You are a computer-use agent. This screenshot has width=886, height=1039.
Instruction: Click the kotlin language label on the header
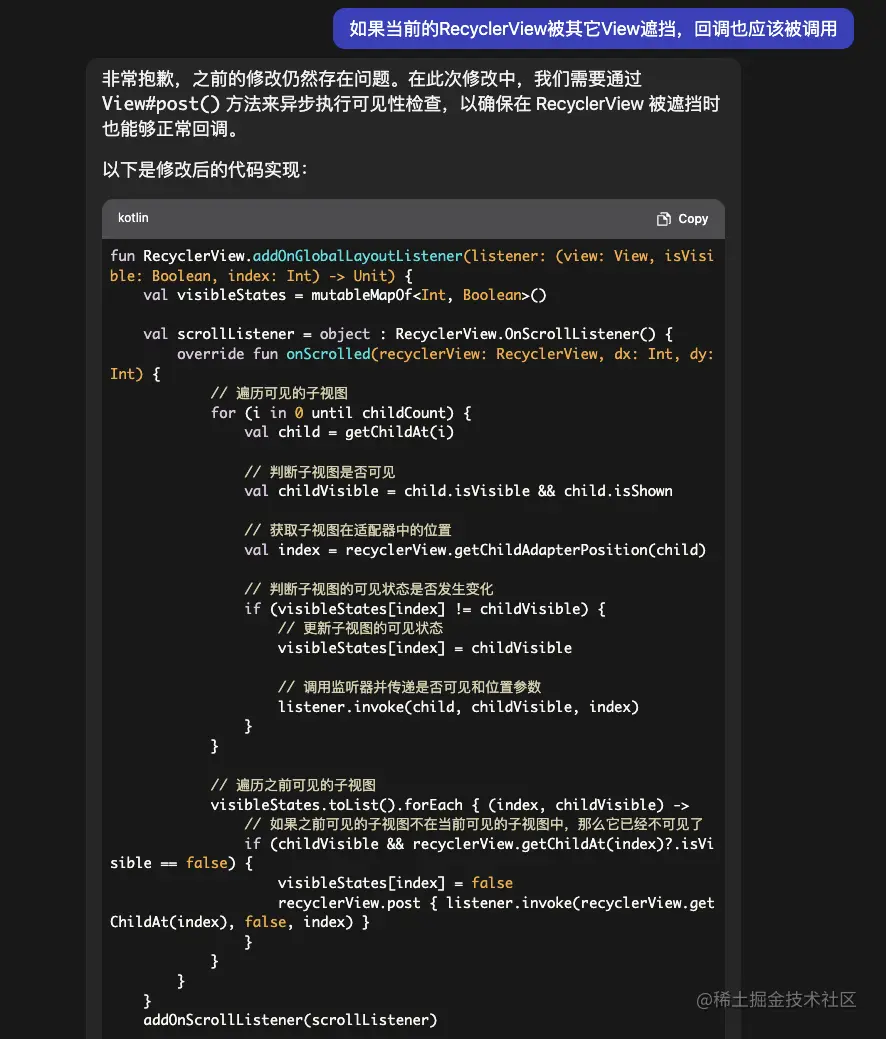[x=133, y=218]
